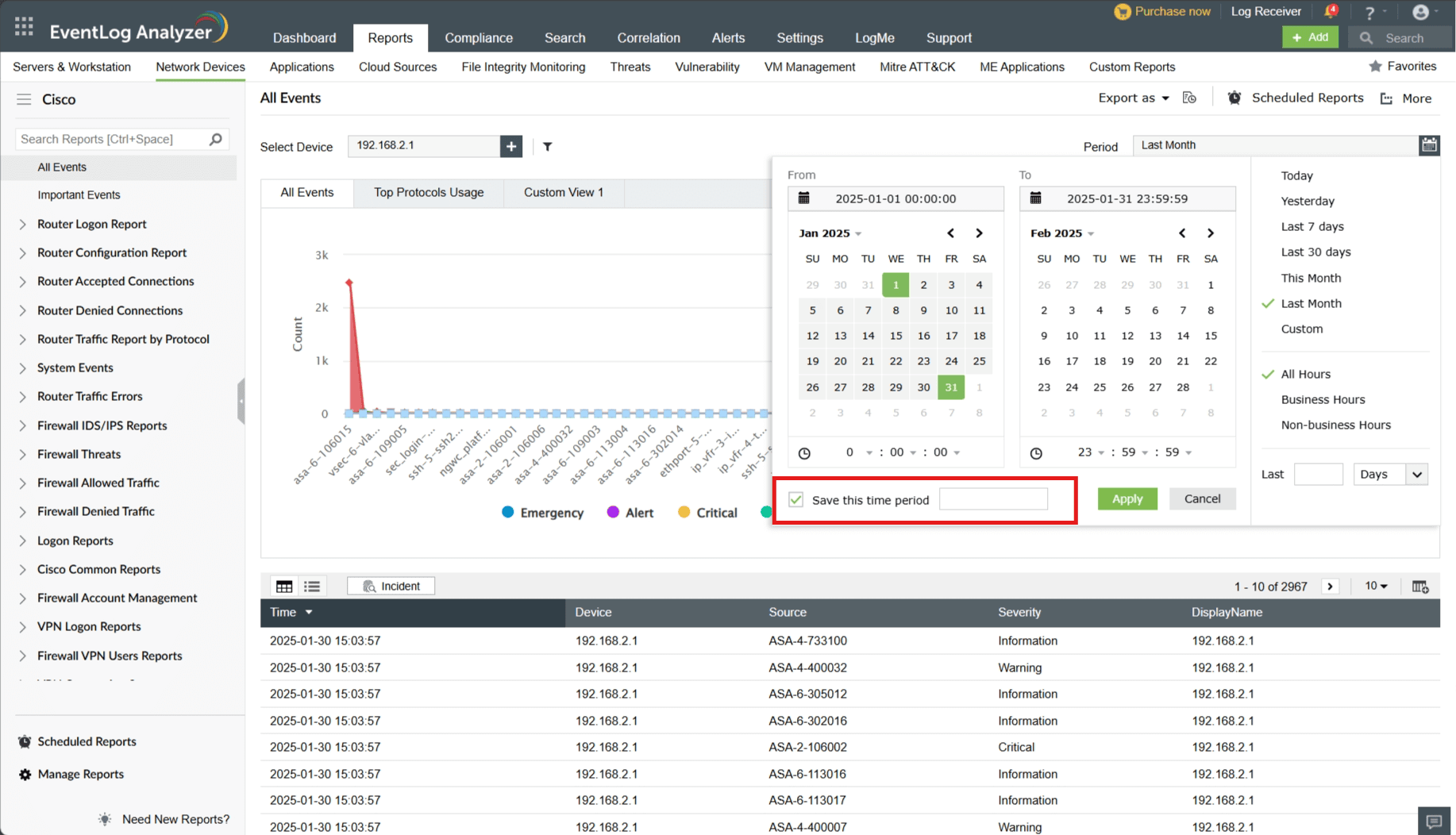Toggle the Critical legend color dot
The height and width of the screenshot is (835, 1456).
pyautogui.click(x=684, y=512)
